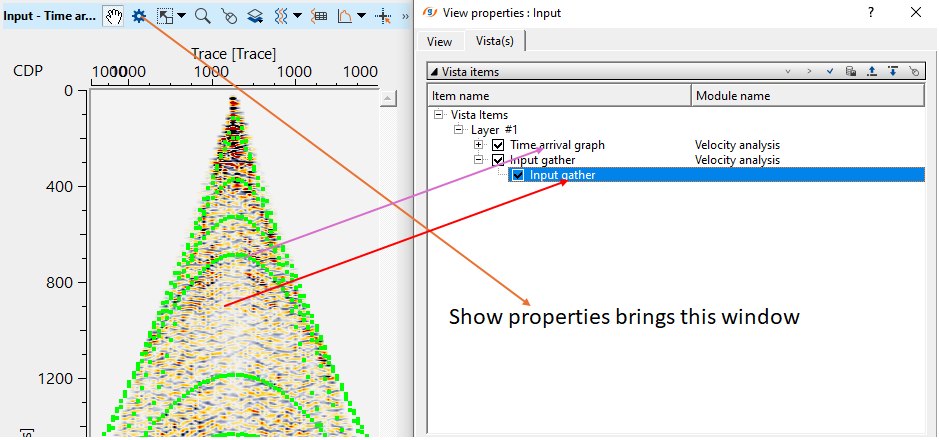Toggle the parent Input gather checkbox
Viewport: 939px width, 440px height.
(x=498, y=160)
